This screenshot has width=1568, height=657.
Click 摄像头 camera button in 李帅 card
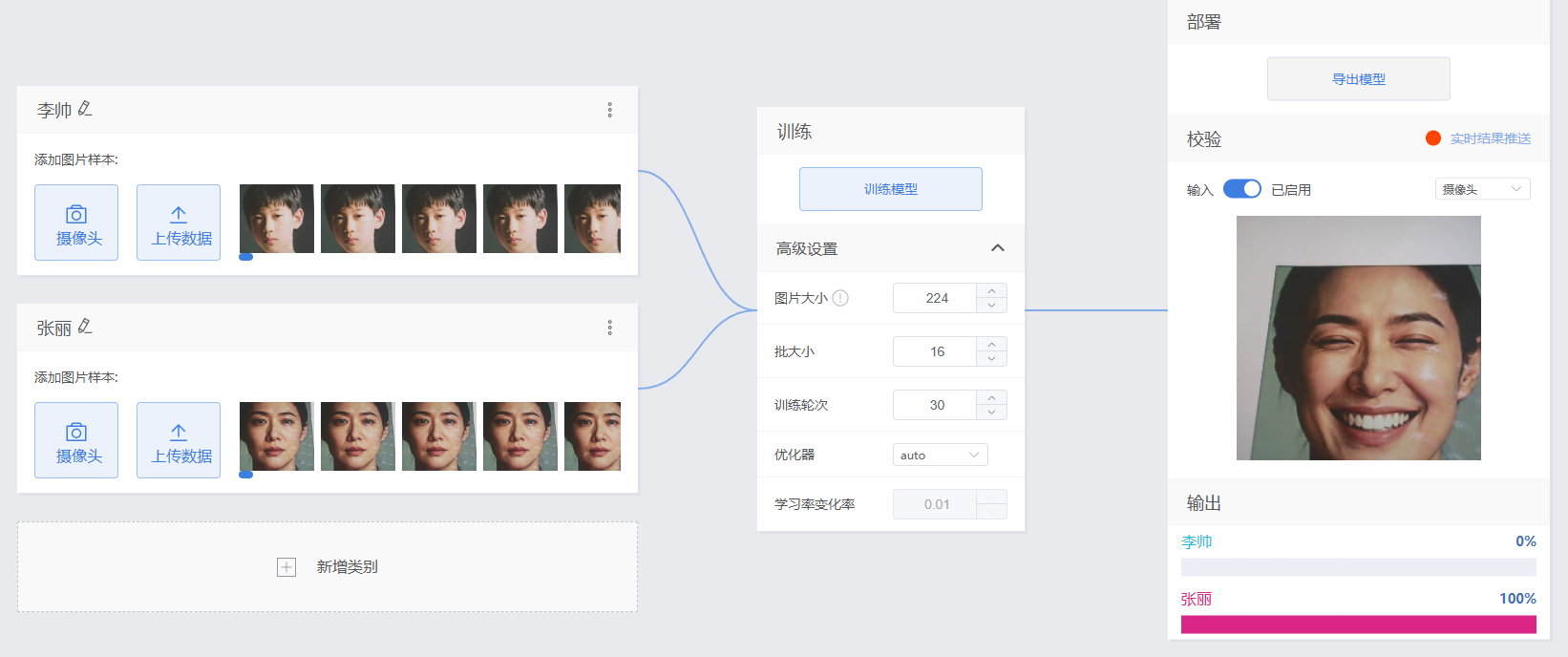point(76,223)
